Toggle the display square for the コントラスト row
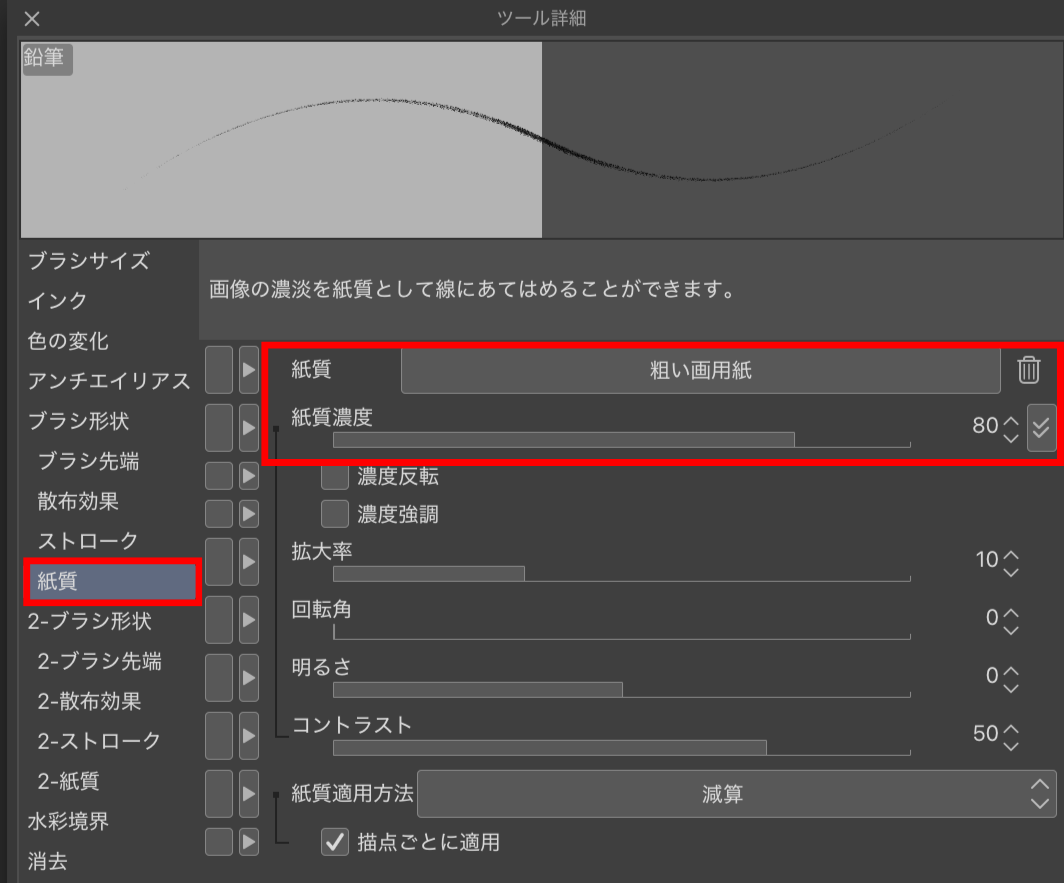Image resolution: width=1064 pixels, height=883 pixels. (x=218, y=736)
